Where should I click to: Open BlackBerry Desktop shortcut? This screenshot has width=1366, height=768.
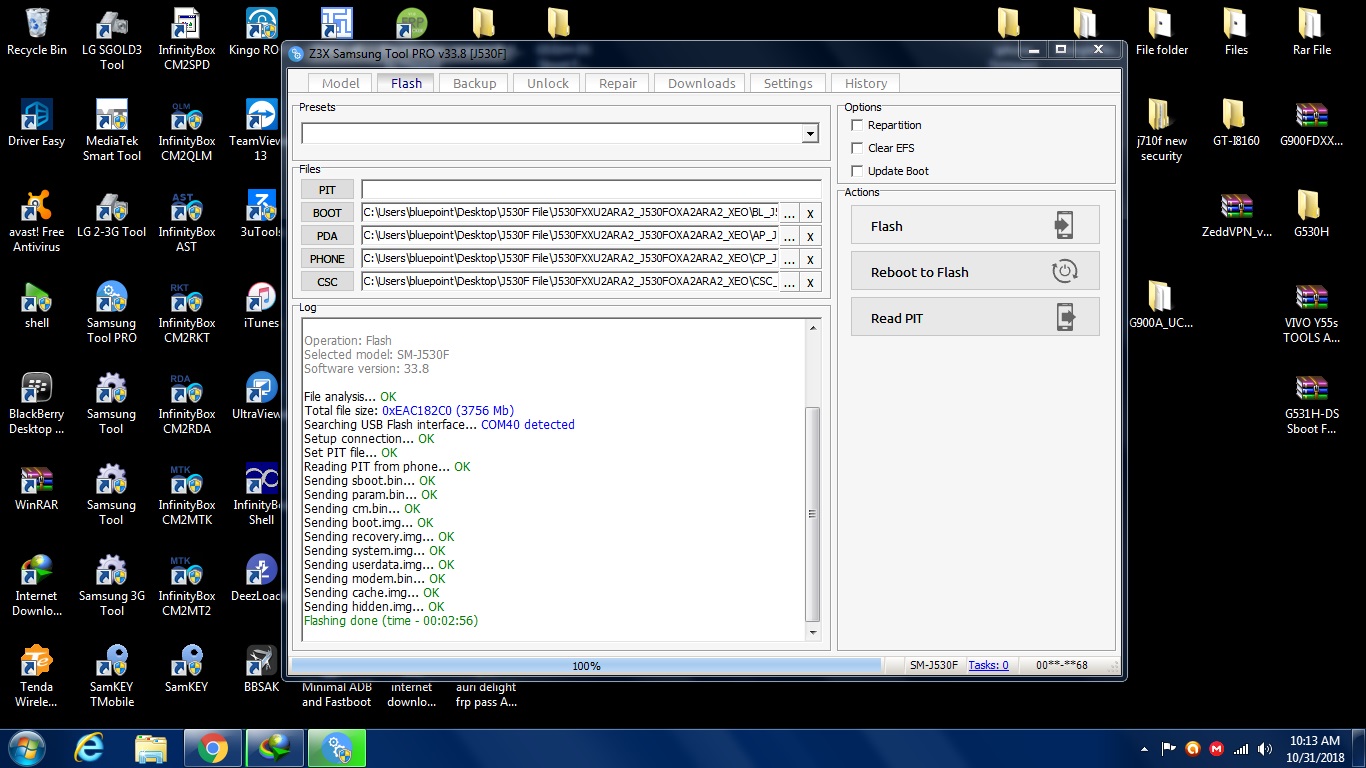point(37,404)
